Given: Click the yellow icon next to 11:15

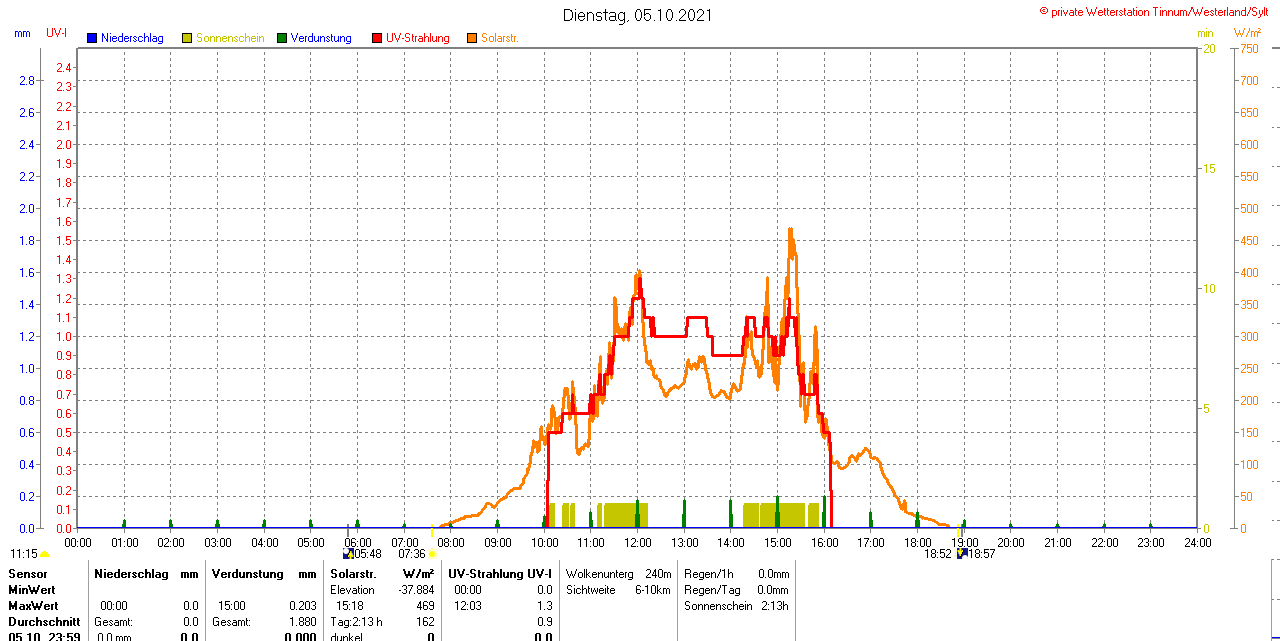Looking at the screenshot, I should coord(45,554).
